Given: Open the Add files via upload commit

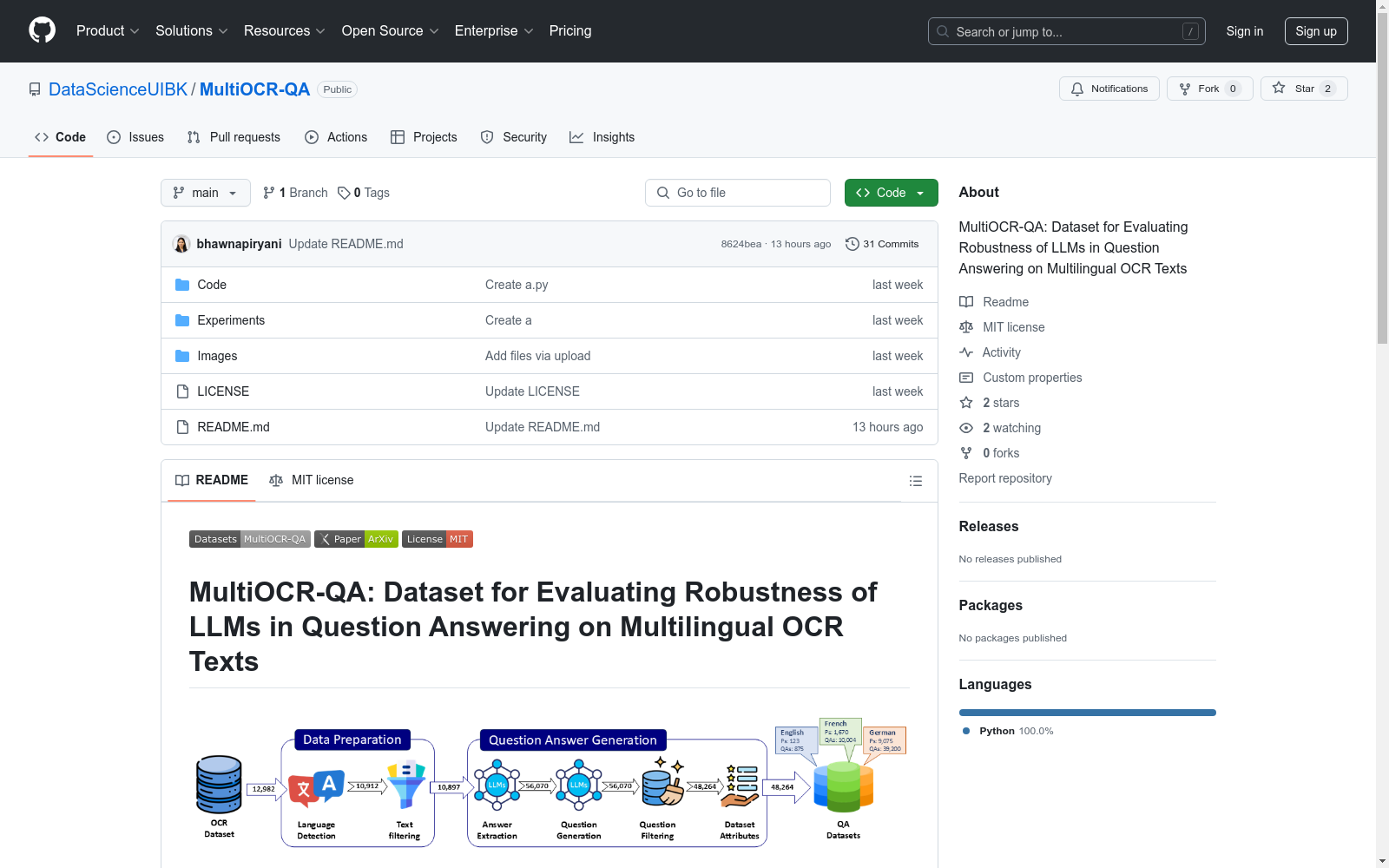Looking at the screenshot, I should pyautogui.click(x=537, y=356).
